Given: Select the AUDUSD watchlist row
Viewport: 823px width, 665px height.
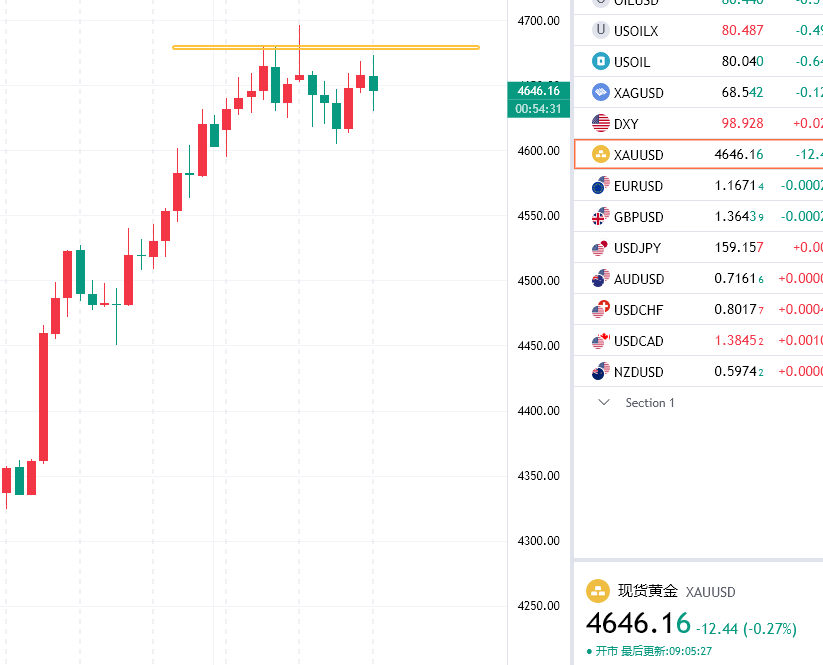Looking at the screenshot, I should pos(699,278).
